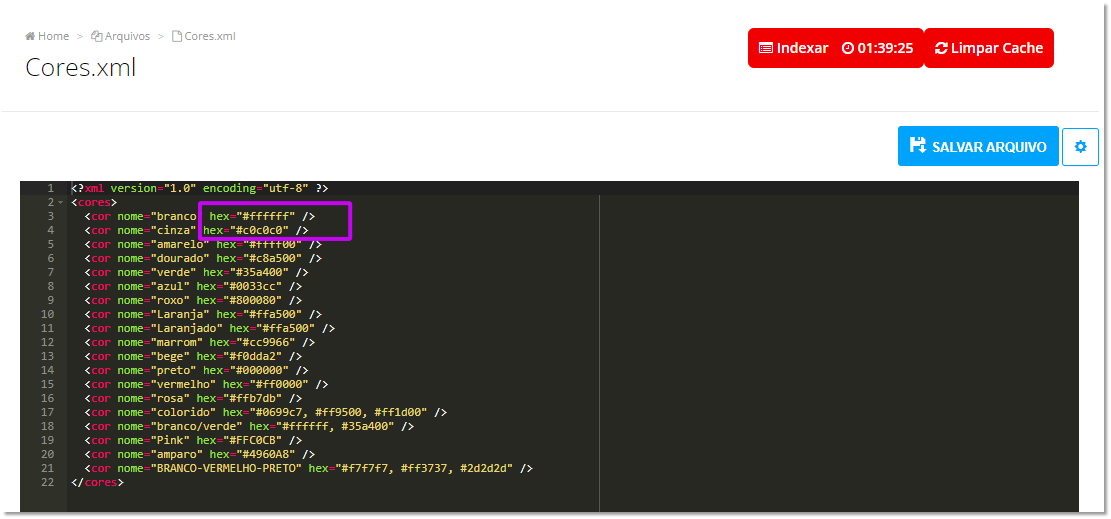The width and height of the screenshot is (1111, 519).
Task: Click the Cores.xml page heading
Action: (x=80, y=67)
